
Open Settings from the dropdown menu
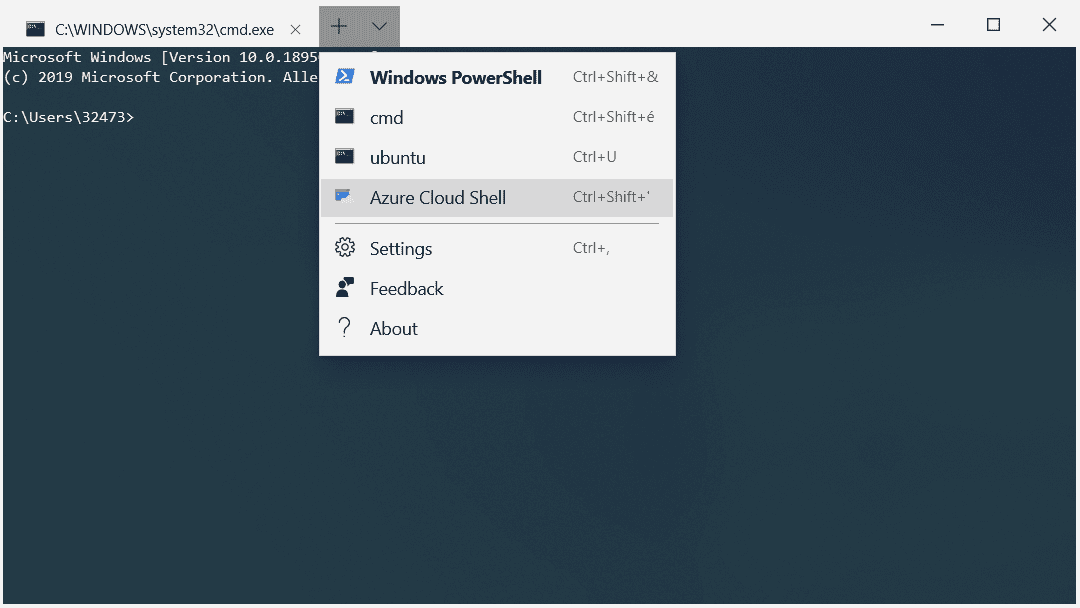pos(497,248)
